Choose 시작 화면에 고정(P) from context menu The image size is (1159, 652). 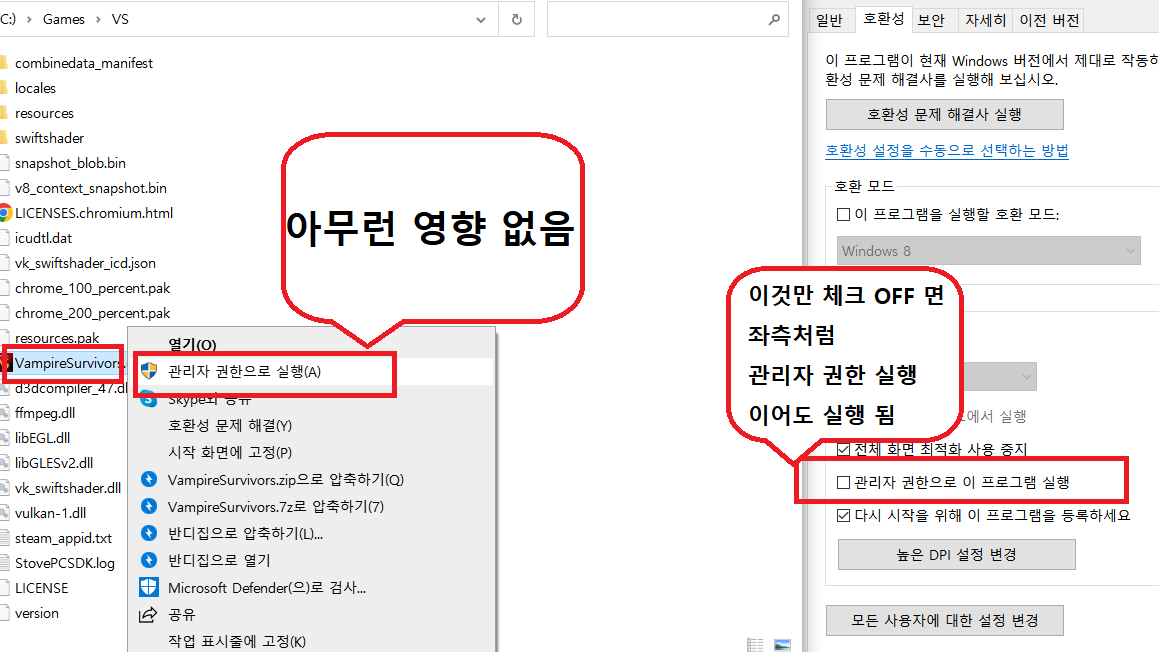229,452
